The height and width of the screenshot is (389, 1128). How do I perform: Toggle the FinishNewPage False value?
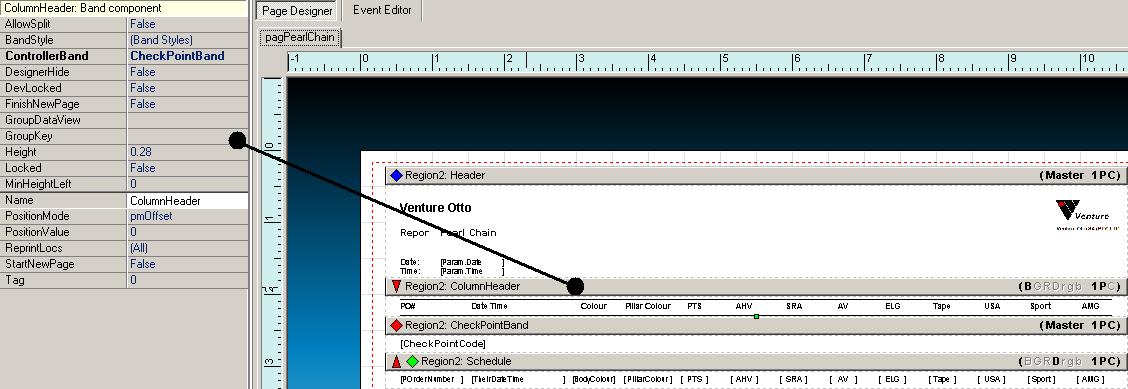pos(188,104)
